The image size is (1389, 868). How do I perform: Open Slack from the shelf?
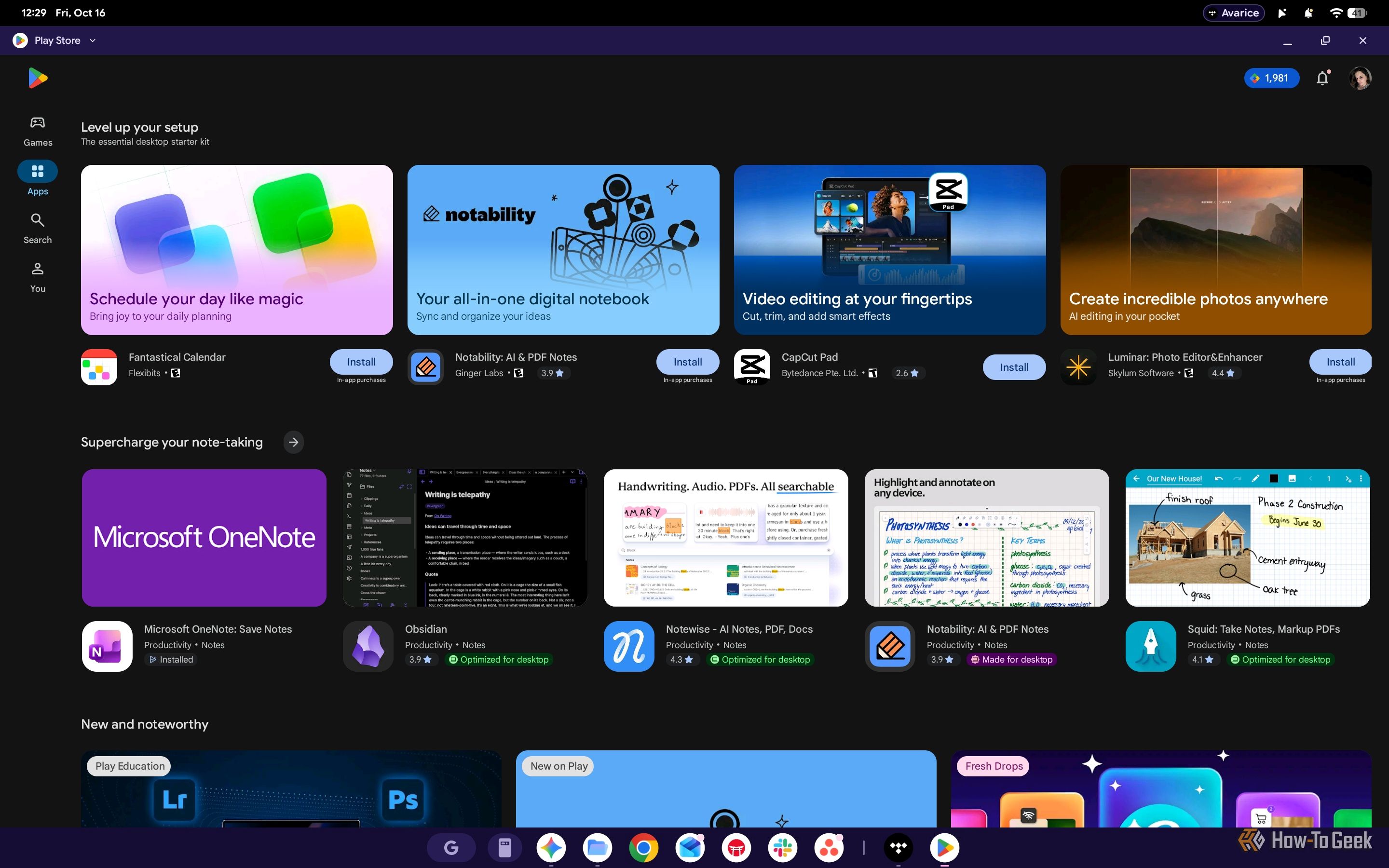783,847
